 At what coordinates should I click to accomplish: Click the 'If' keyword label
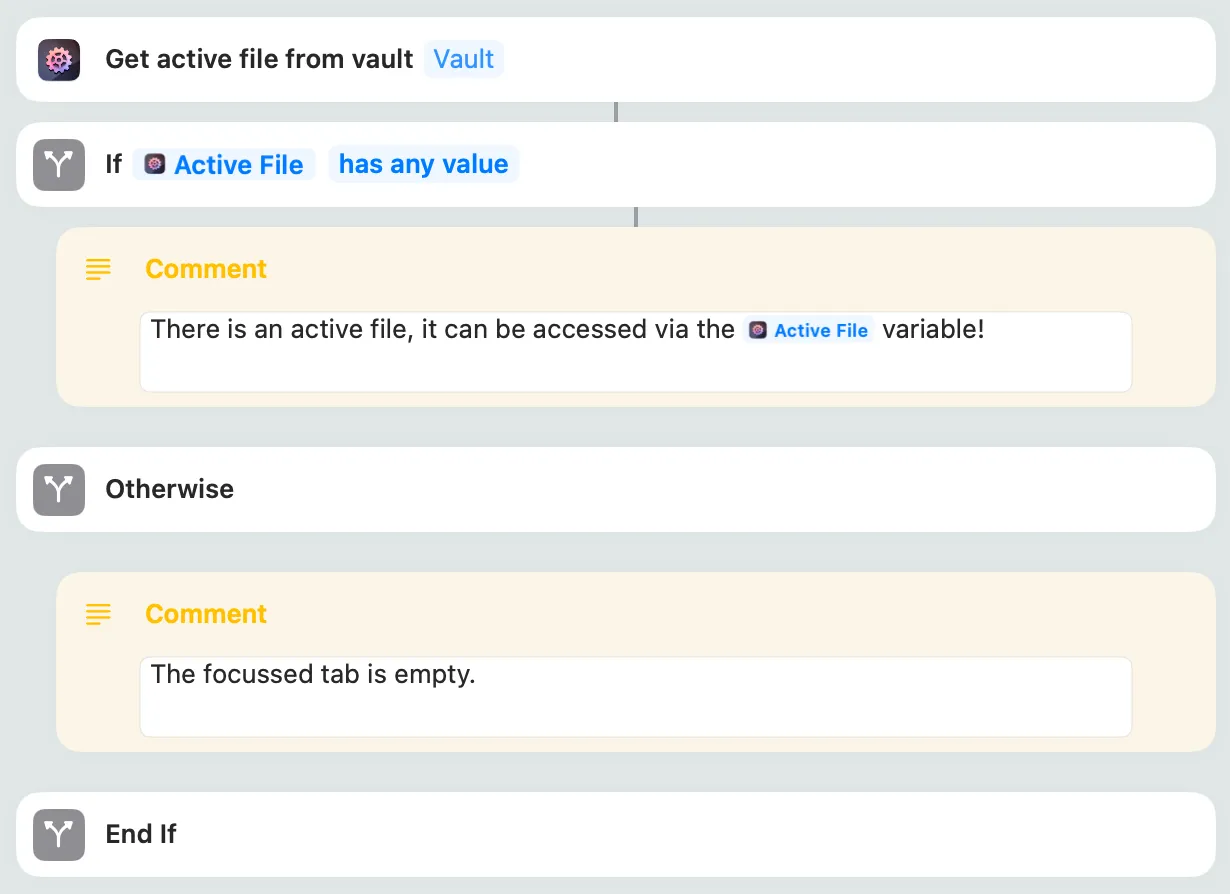click(x=114, y=164)
